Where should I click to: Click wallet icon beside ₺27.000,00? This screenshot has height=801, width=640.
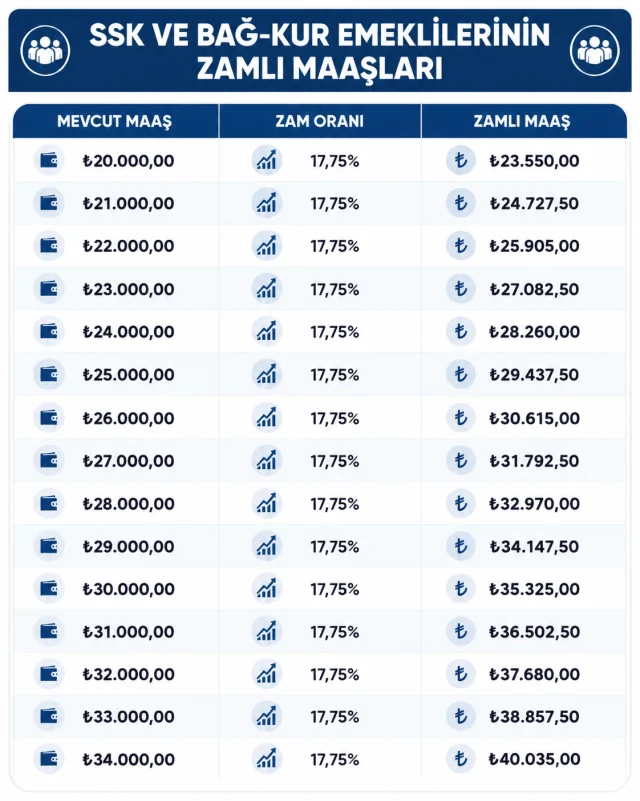pos(49,461)
